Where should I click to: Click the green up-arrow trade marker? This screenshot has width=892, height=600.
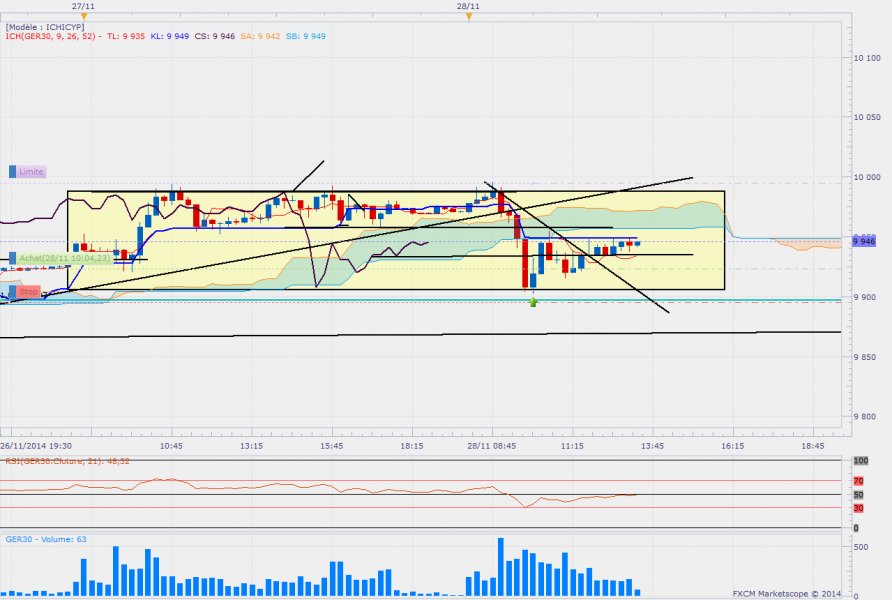click(533, 301)
